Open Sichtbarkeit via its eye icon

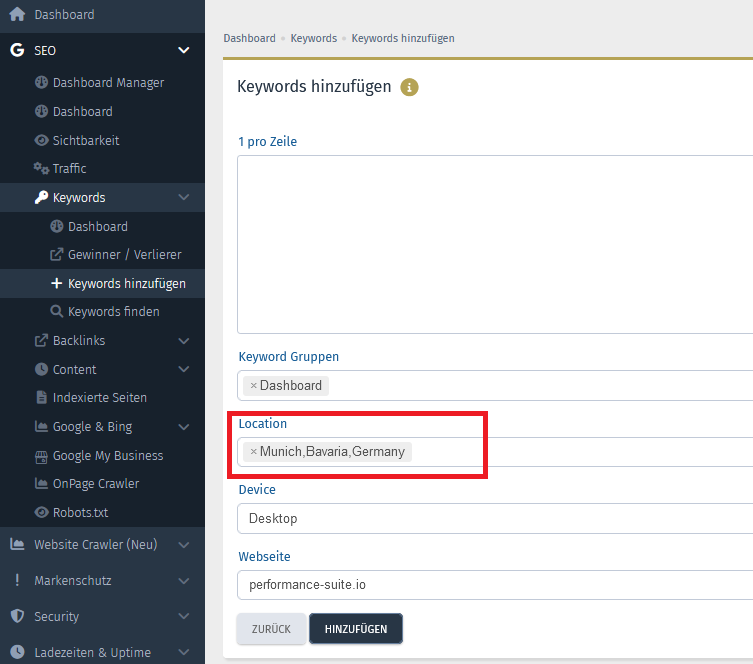(41, 140)
